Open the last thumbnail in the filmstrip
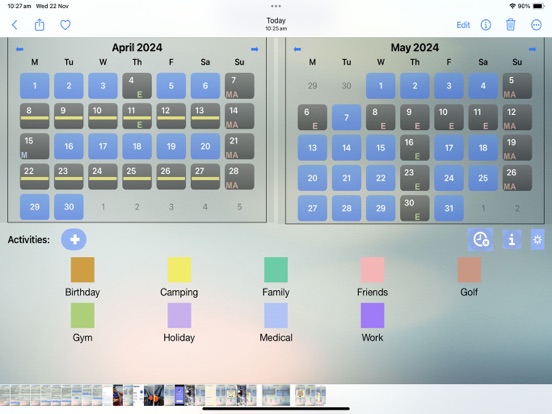552x414 pixels. tap(321, 395)
